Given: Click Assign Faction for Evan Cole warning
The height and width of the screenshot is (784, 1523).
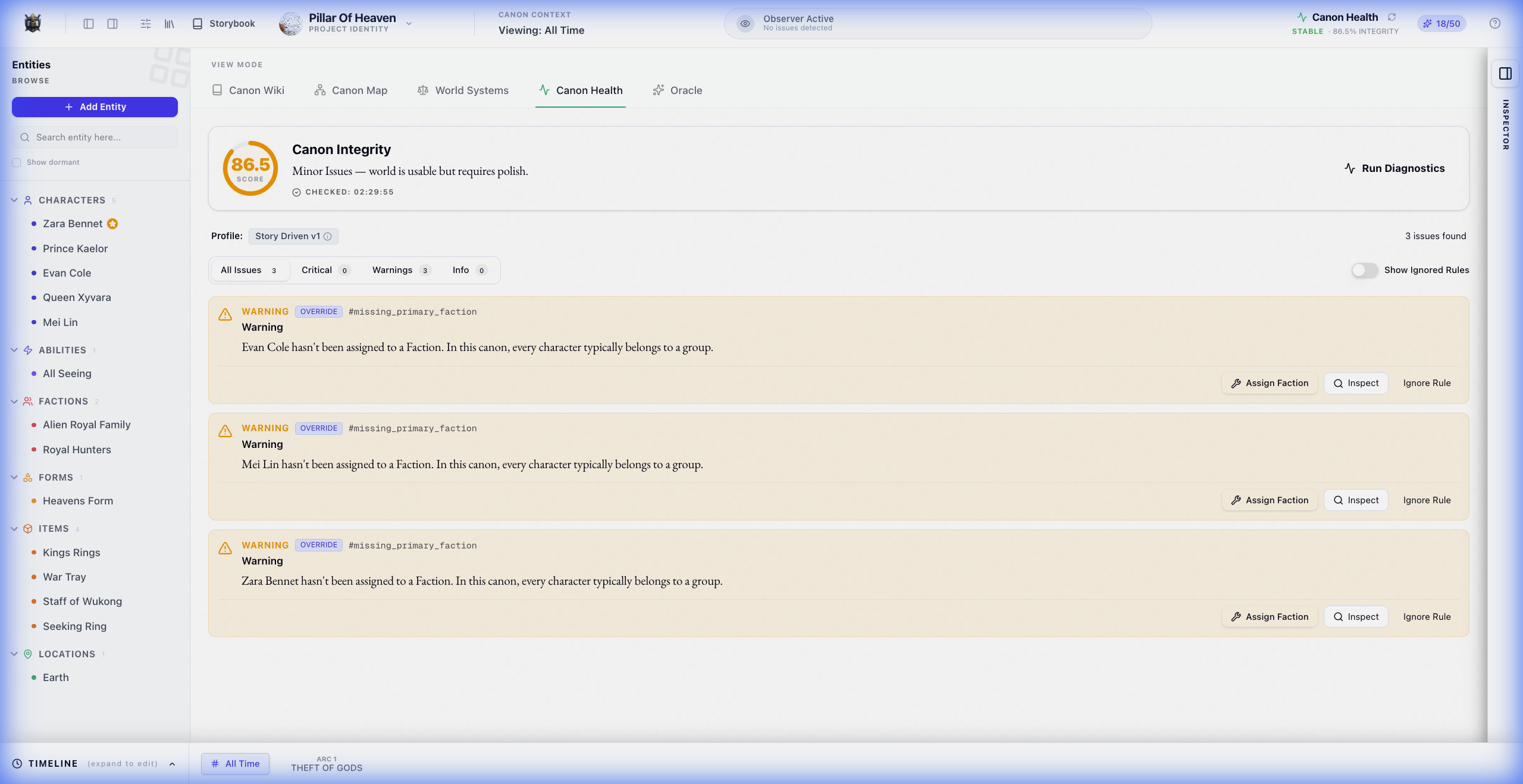Looking at the screenshot, I should point(1270,383).
